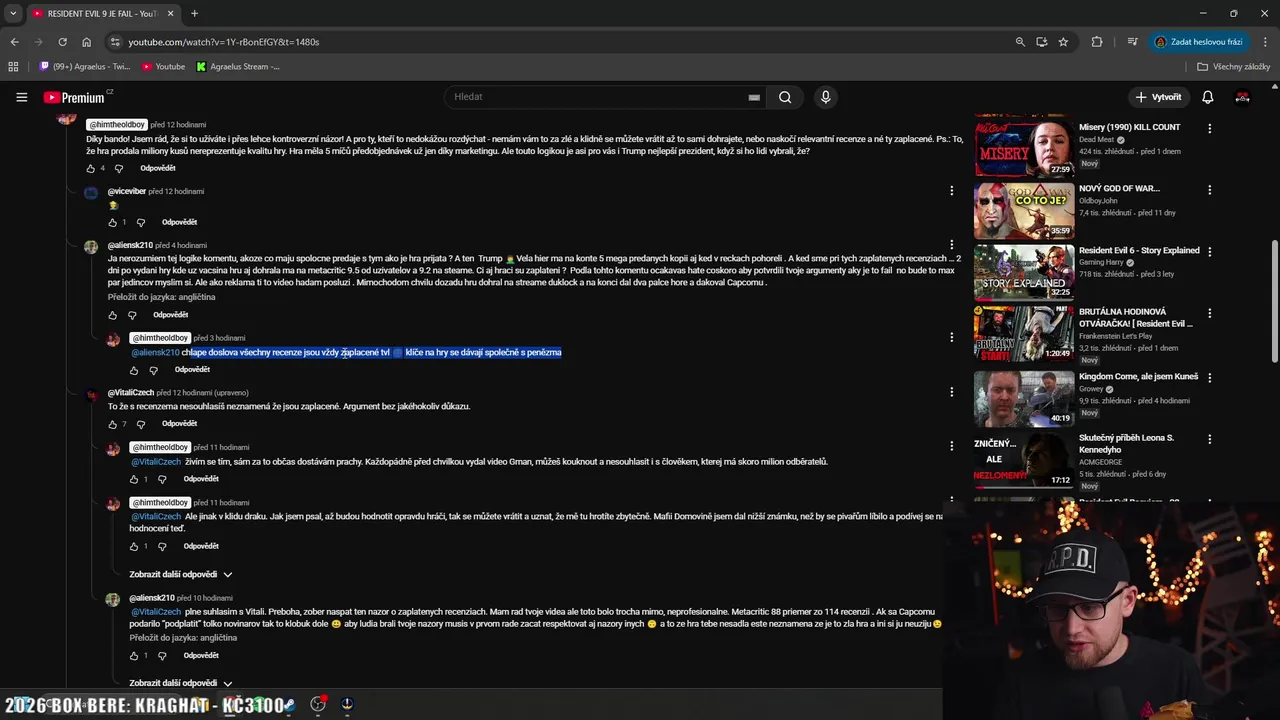Open BRUTÁLNA HODINOVÁ OTVÁRAČKA video thumbnail
1280x720 pixels.
1024,334
